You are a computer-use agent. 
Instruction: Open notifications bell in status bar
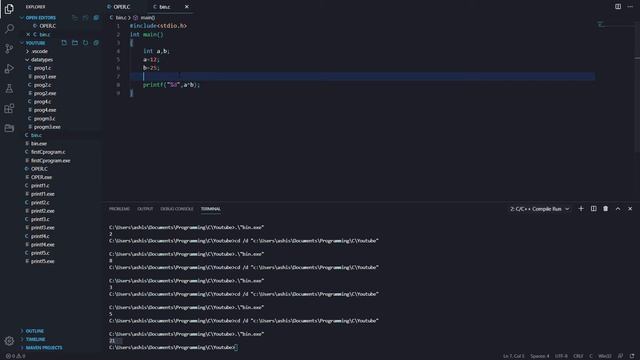pyautogui.click(x=632, y=356)
